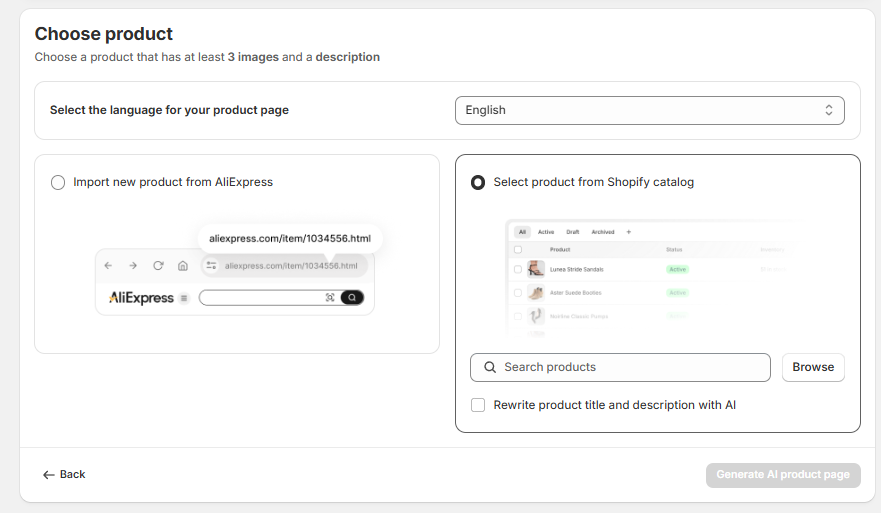Click Generate AI product page button

tap(782, 474)
